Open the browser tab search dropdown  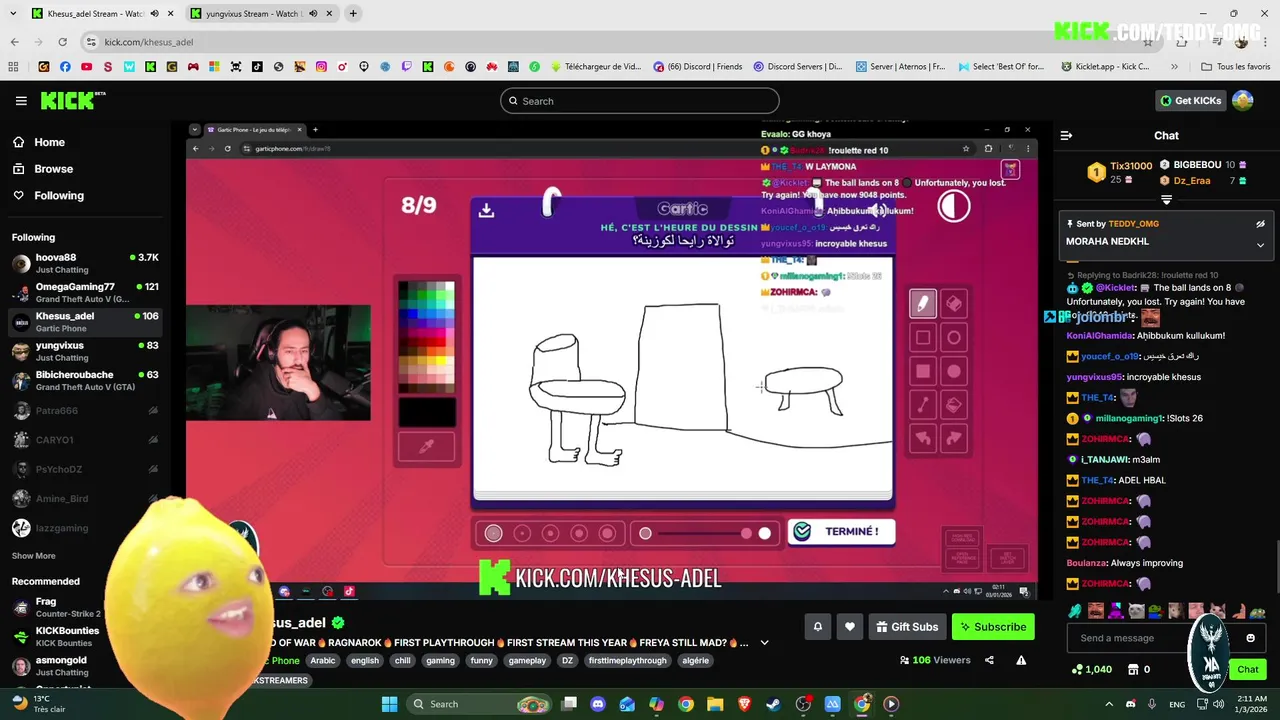(x=12, y=14)
